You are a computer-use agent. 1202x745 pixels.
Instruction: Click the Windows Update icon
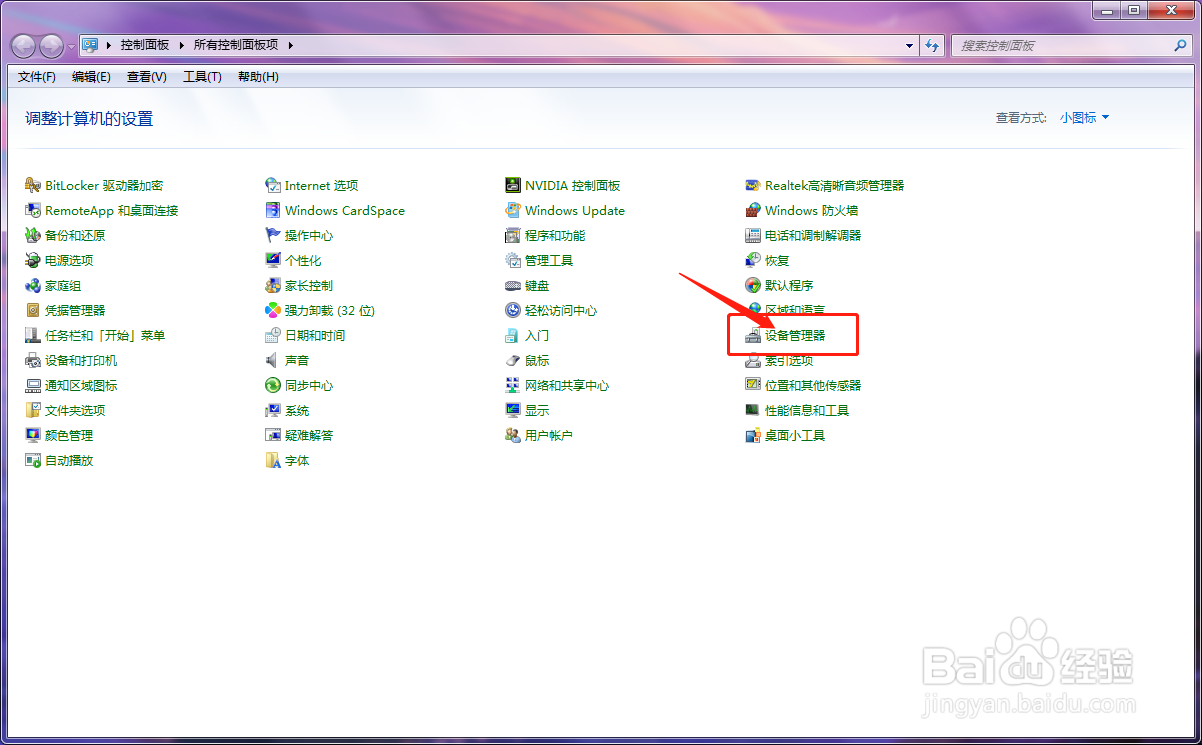513,210
